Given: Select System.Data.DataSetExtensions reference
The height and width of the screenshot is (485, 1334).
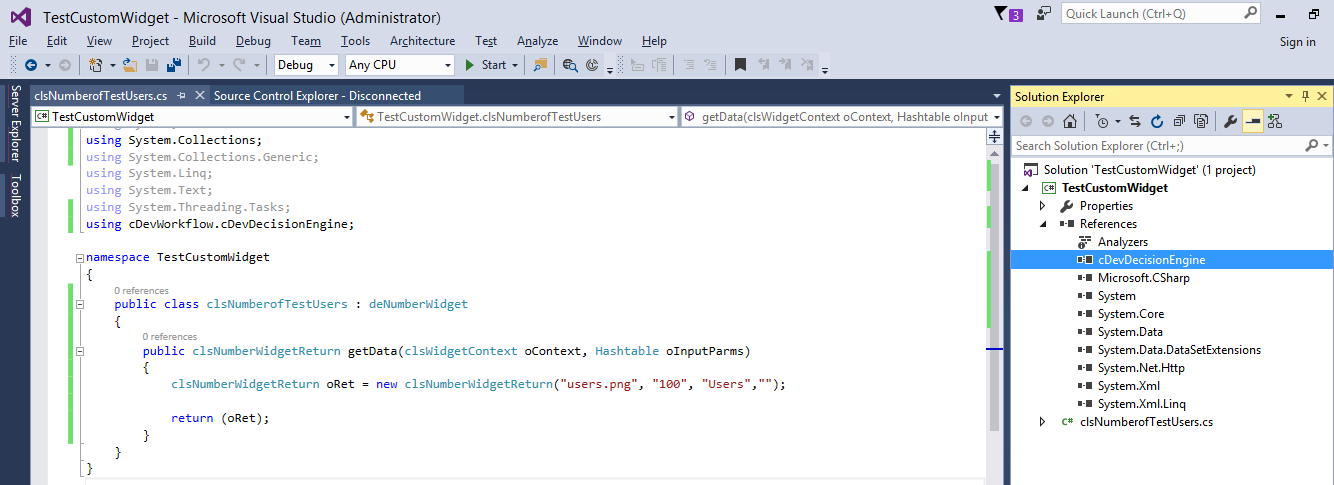Looking at the screenshot, I should click(1179, 350).
